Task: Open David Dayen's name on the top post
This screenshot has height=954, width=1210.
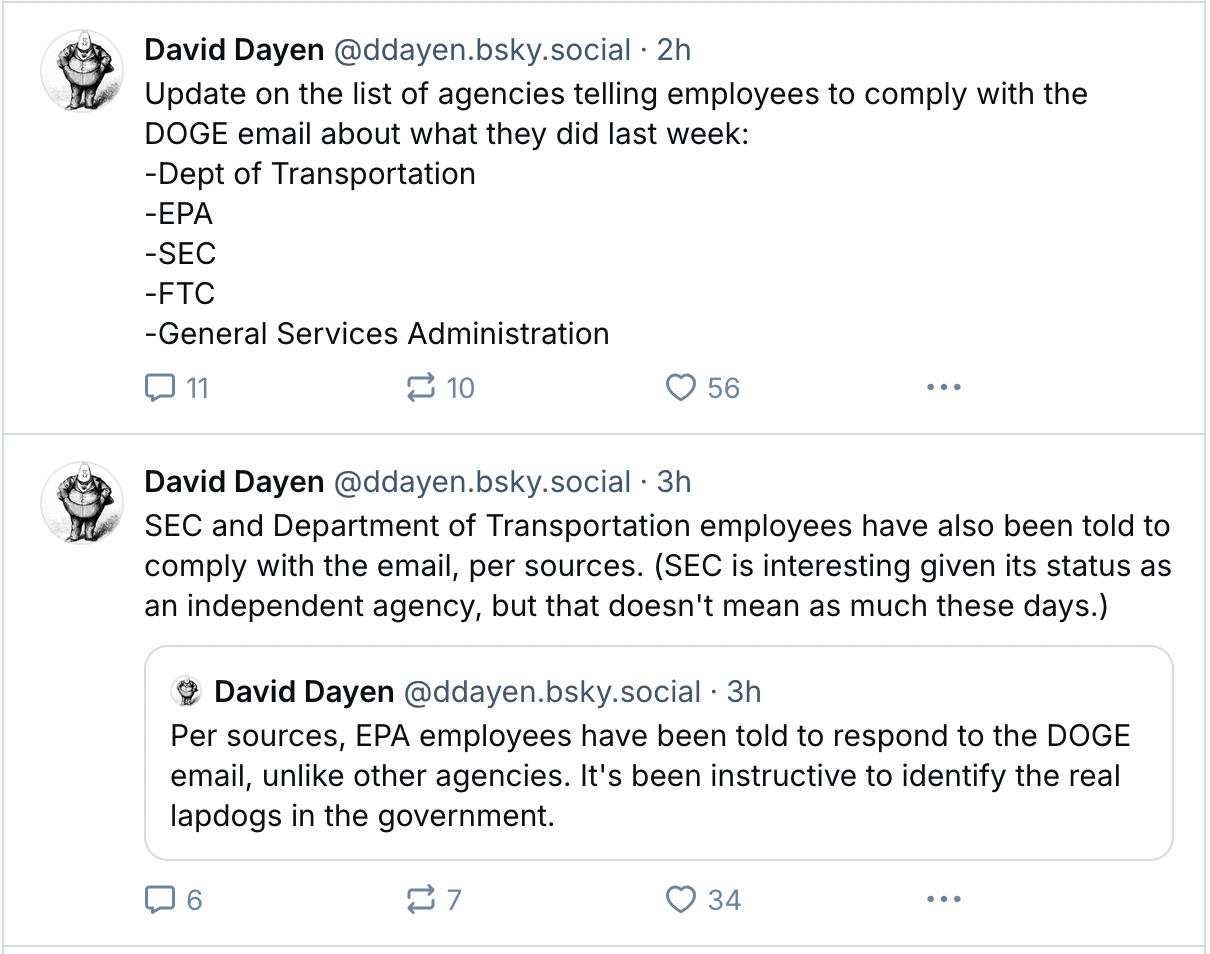Action: pos(234,50)
